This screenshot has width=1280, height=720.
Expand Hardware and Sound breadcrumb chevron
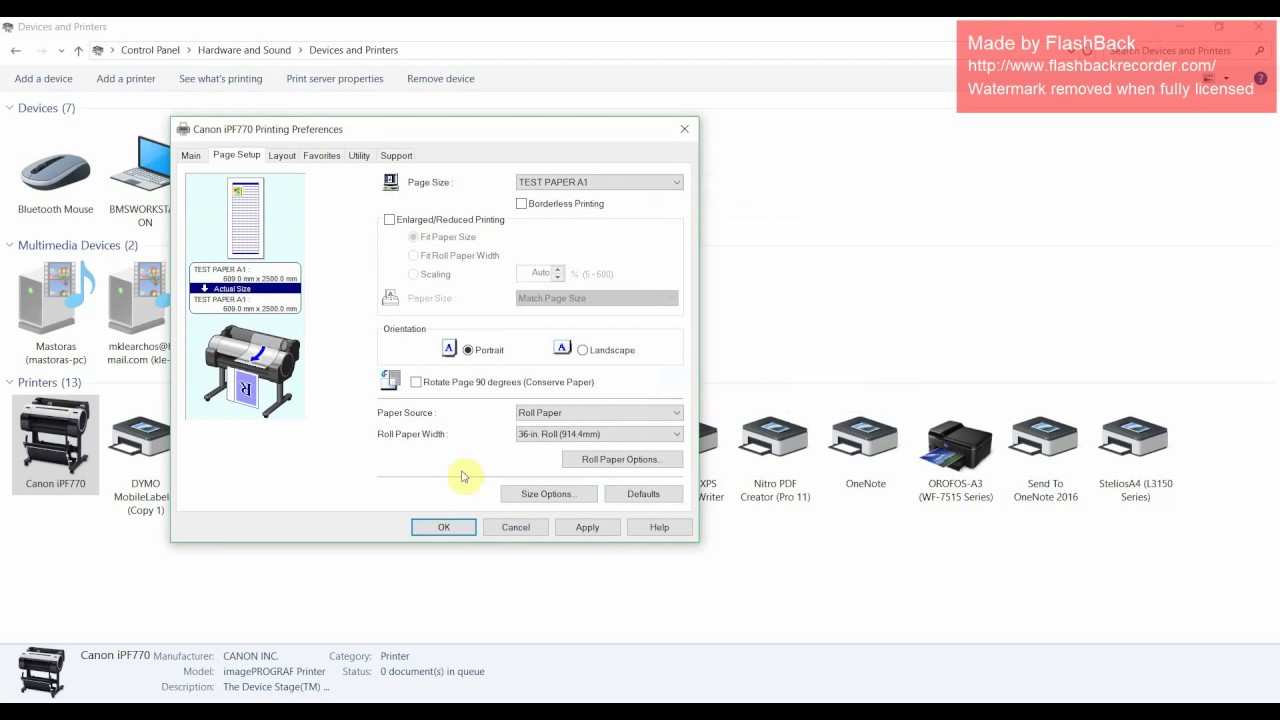(x=300, y=50)
